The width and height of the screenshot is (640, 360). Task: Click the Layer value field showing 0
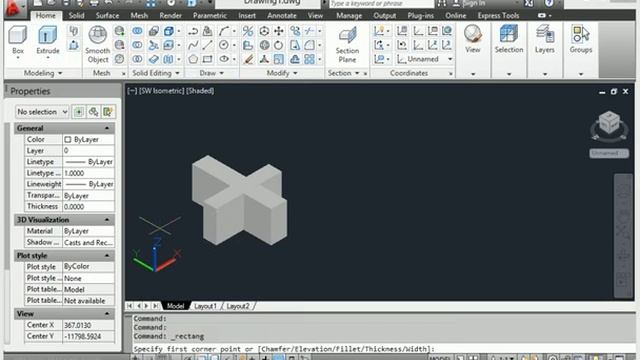point(89,151)
